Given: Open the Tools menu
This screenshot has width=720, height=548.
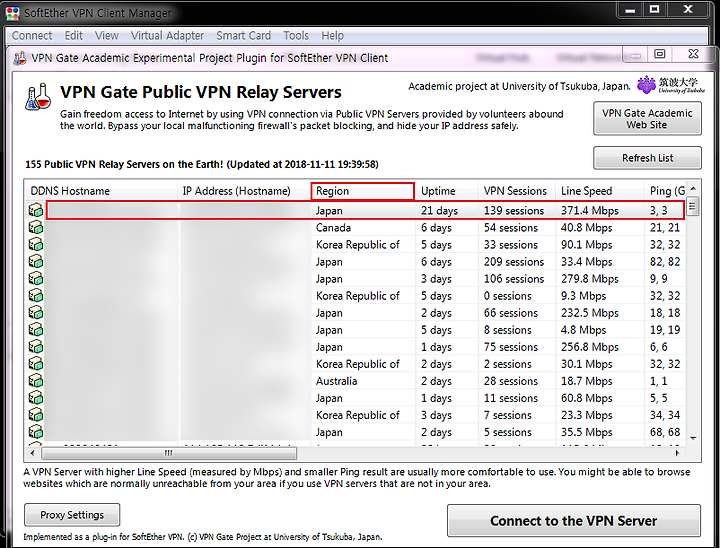Looking at the screenshot, I should pos(296,35).
